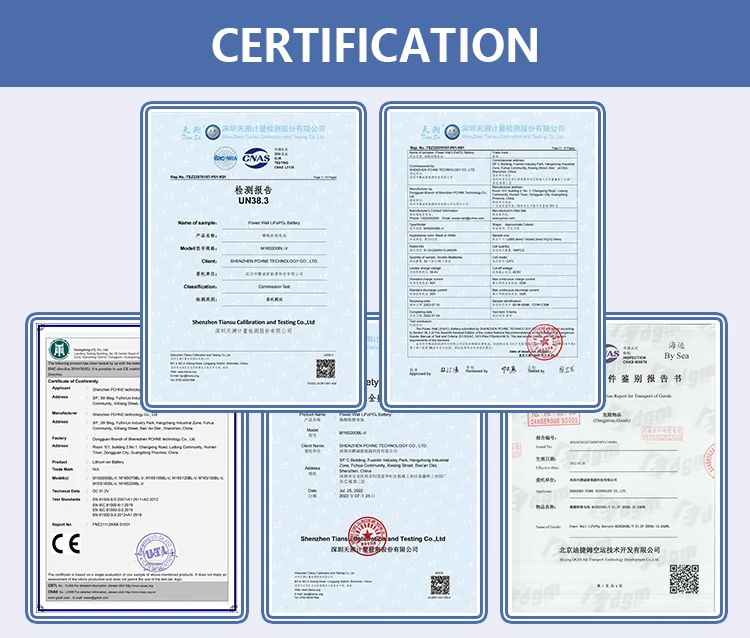This screenshot has width=750, height=638.
Task: Click the 'Certificate of Conformity' heading
Action: click(73, 381)
